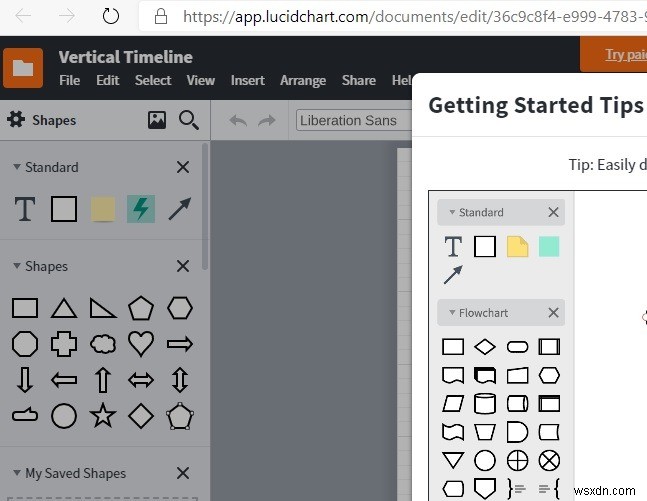Choose the diamond shape

tap(141, 416)
